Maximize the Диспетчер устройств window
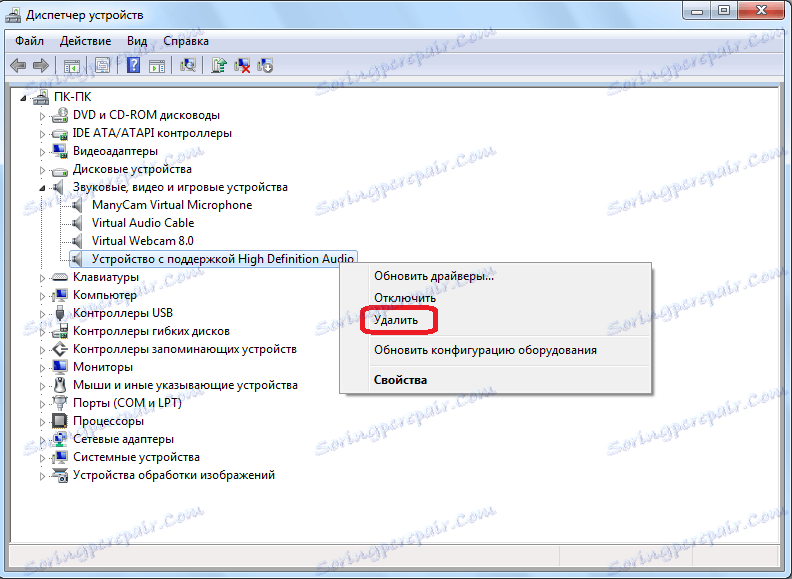The image size is (792, 579). [x=724, y=11]
